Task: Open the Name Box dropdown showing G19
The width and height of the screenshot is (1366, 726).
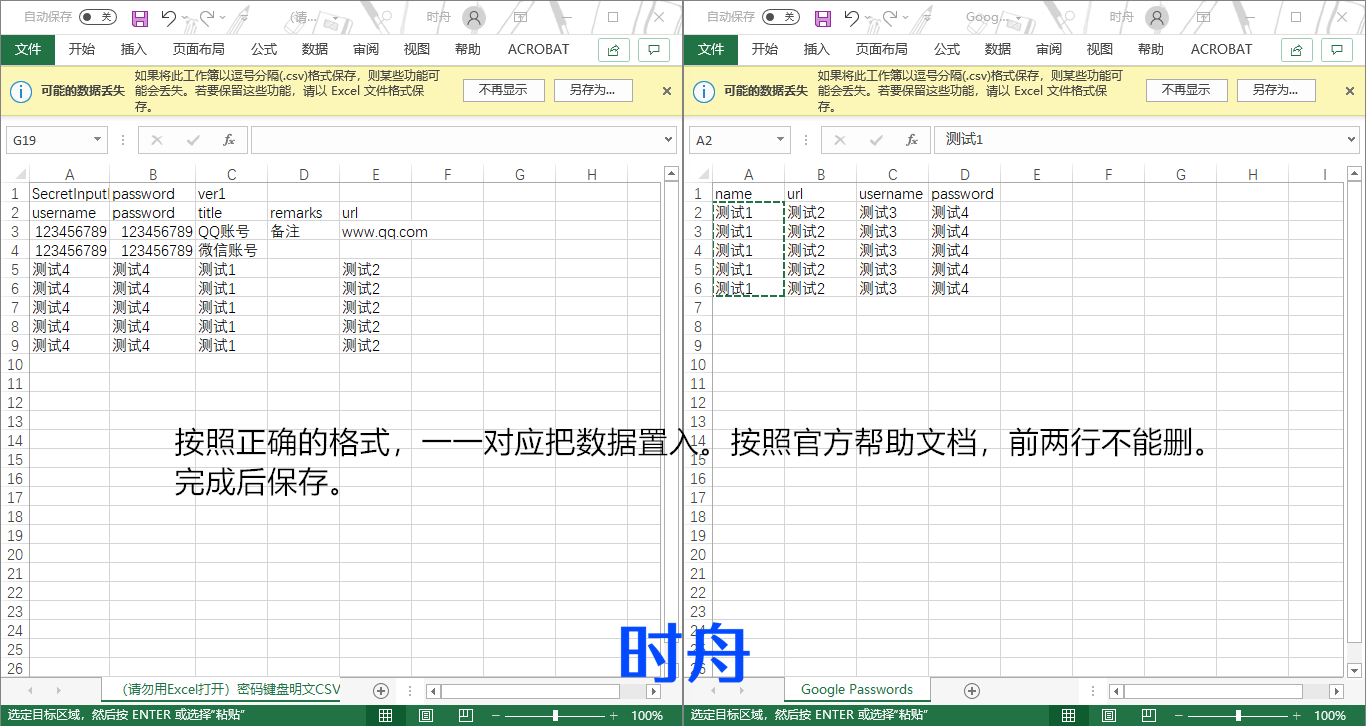Action: tap(95, 139)
